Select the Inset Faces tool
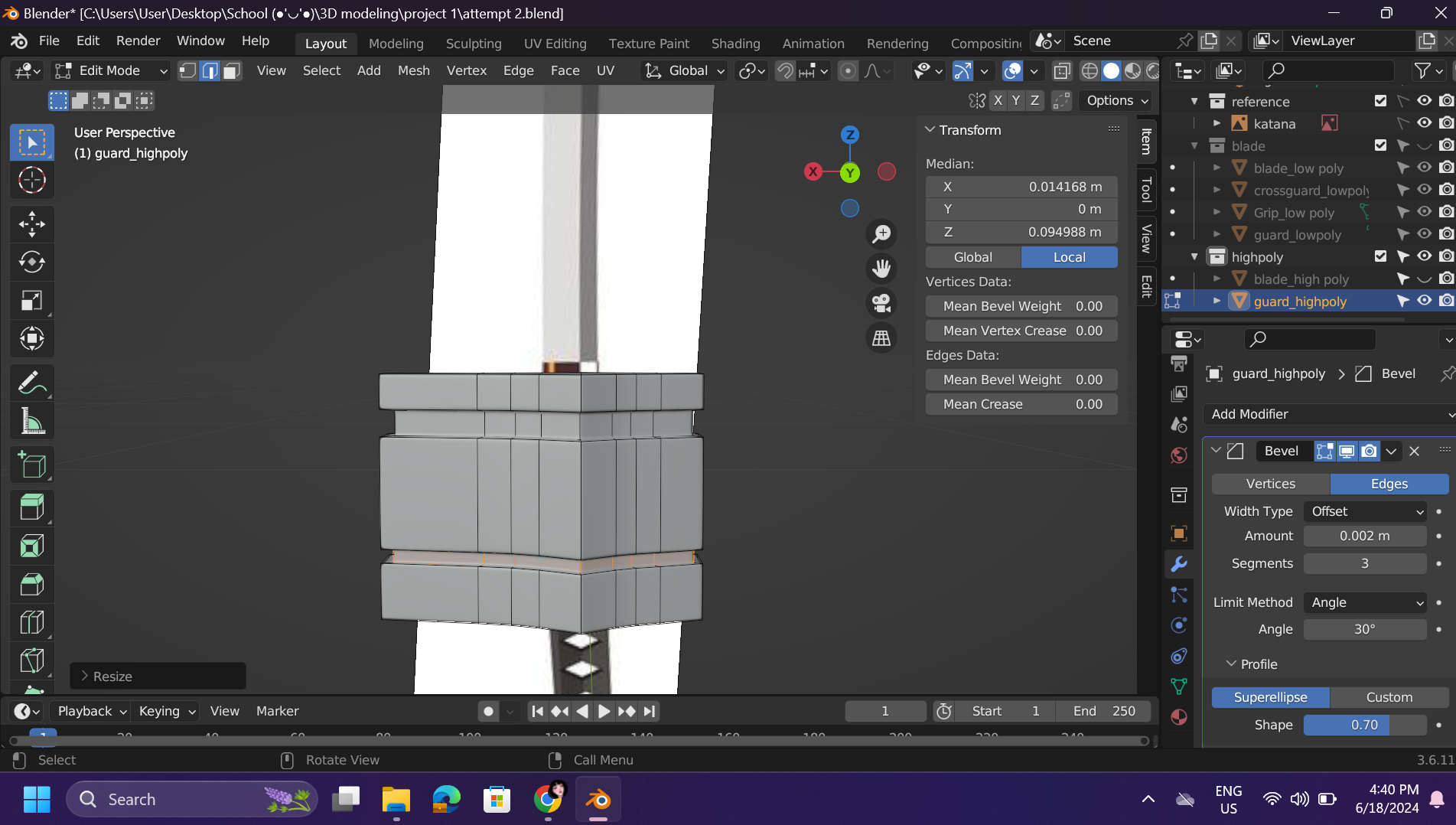 click(x=32, y=546)
